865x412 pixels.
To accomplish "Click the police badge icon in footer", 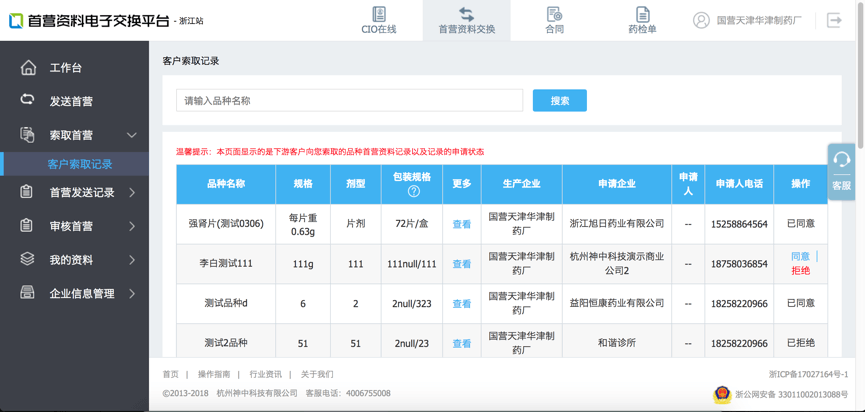I will (x=720, y=394).
